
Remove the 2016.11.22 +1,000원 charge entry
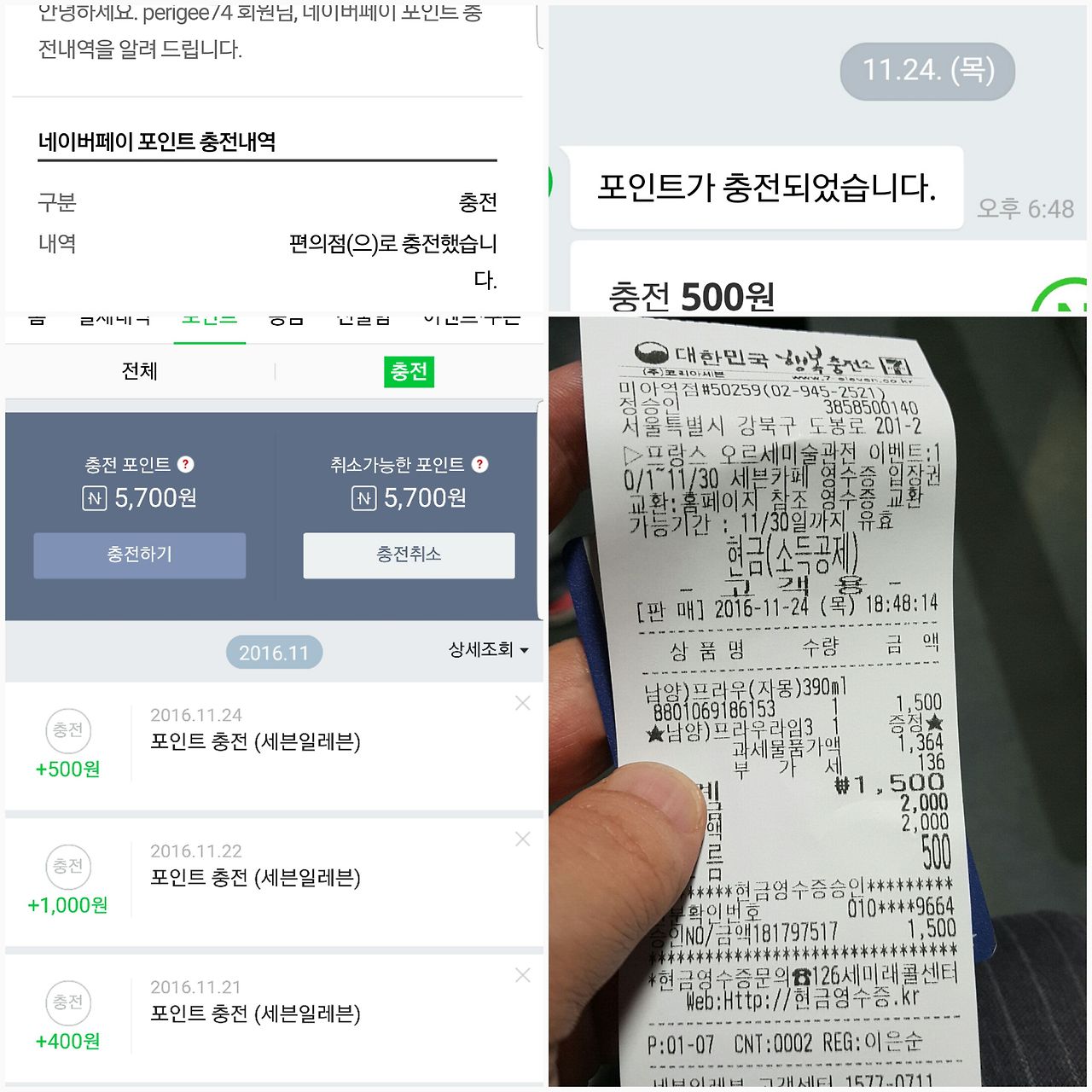click(x=523, y=839)
